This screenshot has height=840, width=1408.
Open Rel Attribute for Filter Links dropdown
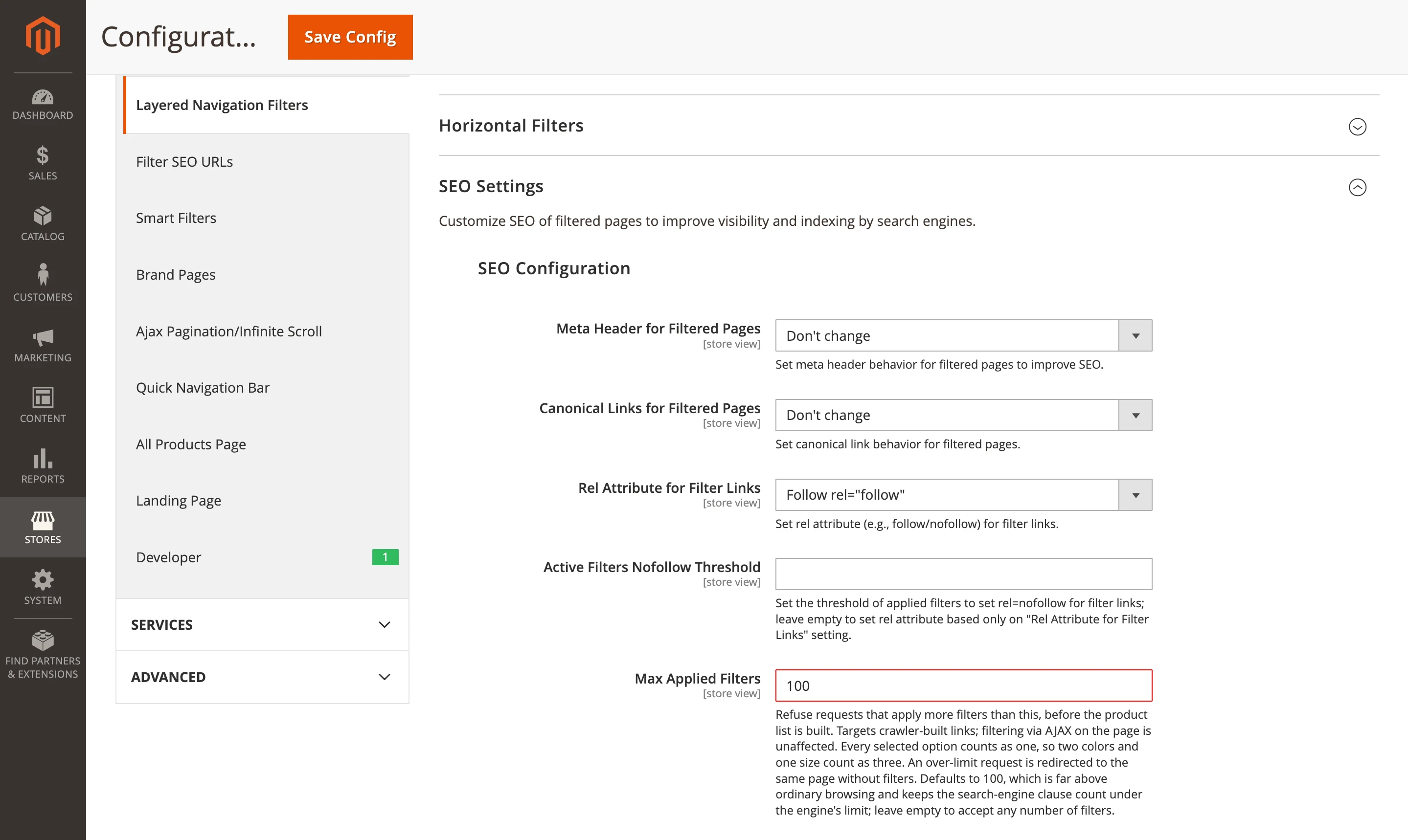tap(963, 495)
